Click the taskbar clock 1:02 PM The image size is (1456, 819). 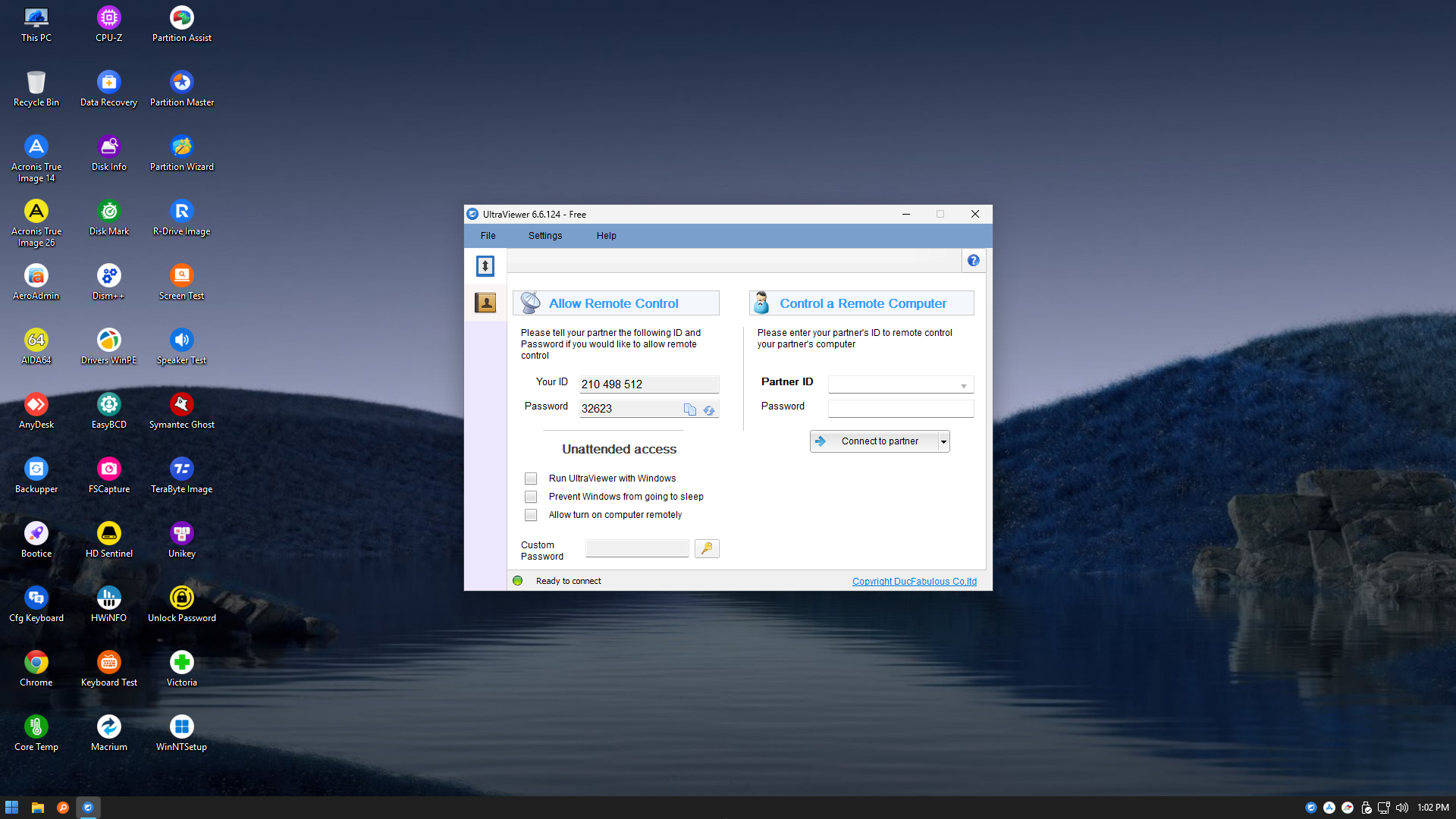point(1432,808)
